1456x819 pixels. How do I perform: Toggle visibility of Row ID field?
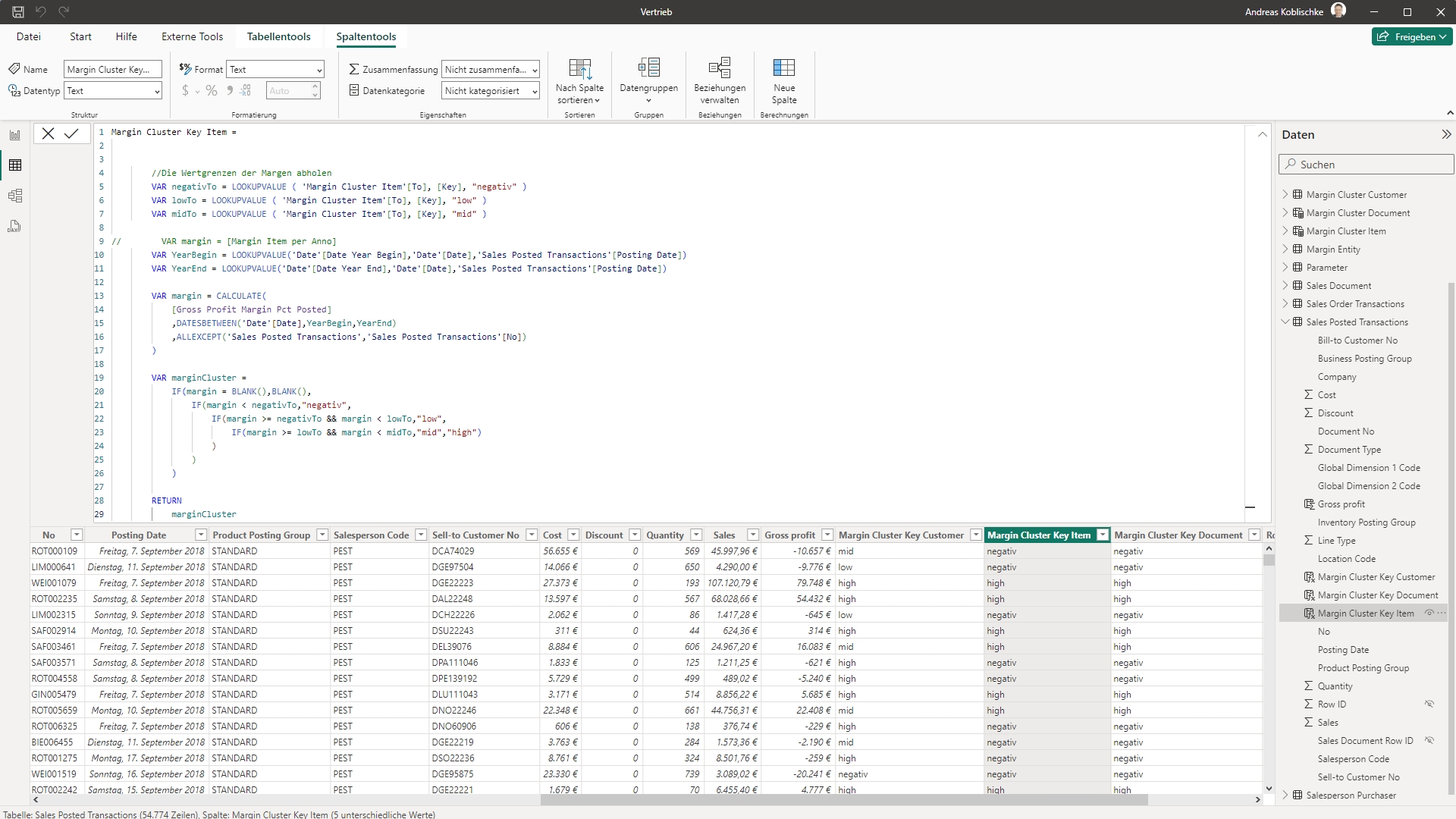pyautogui.click(x=1429, y=704)
